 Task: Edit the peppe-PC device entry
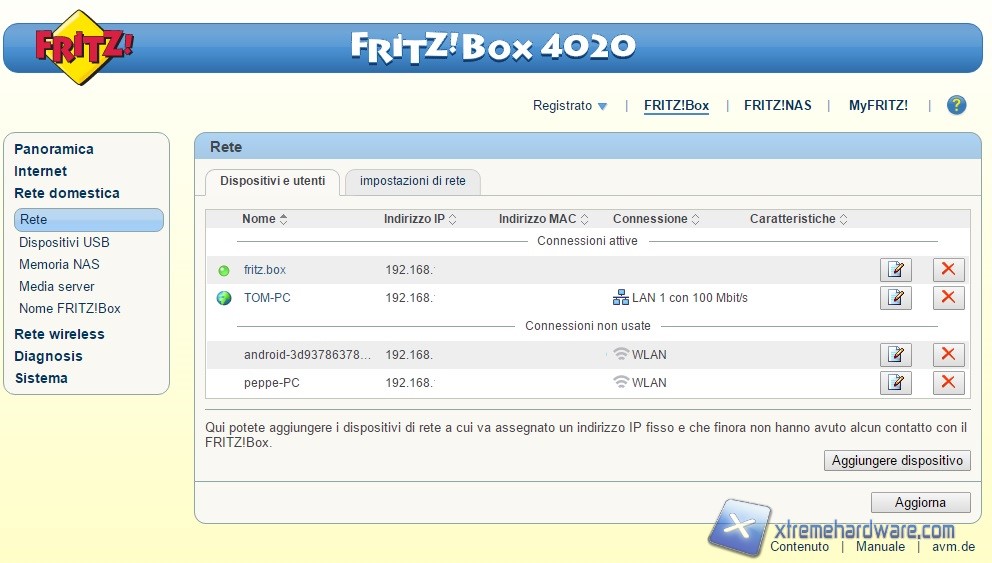(895, 382)
